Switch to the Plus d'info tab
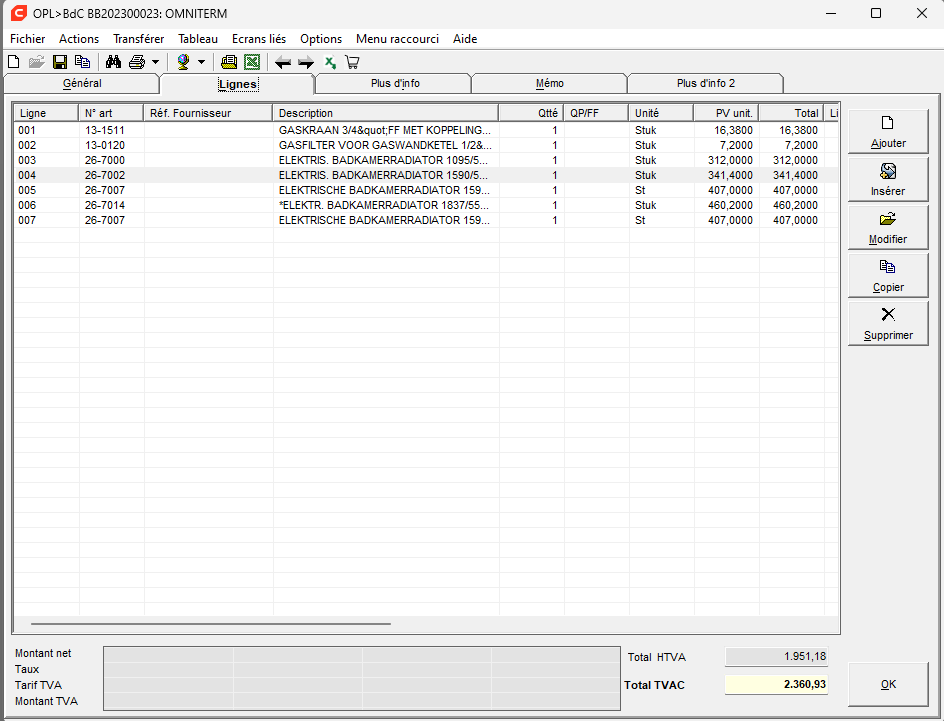This screenshot has width=944, height=721. pos(395,83)
